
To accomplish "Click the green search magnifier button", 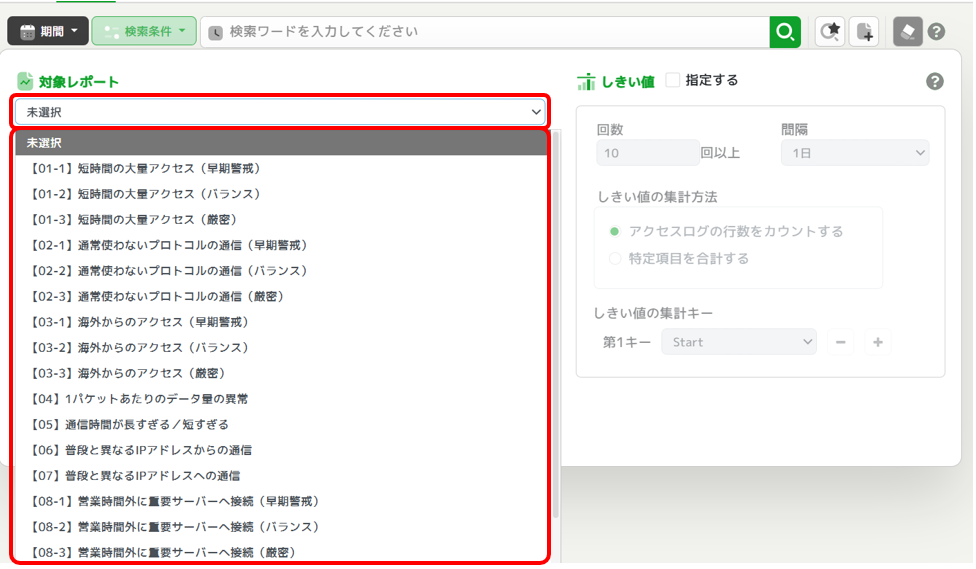I will (785, 32).
